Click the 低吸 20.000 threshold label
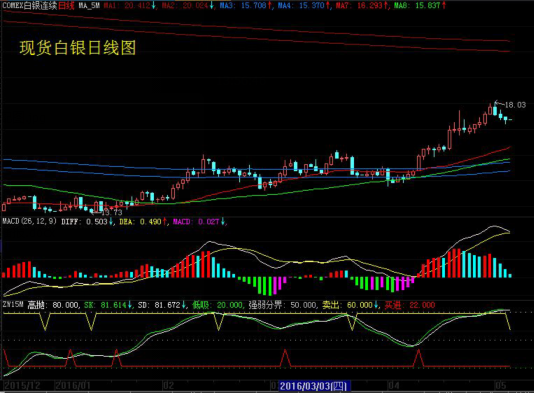This screenshot has height=393, width=534. click(218, 305)
